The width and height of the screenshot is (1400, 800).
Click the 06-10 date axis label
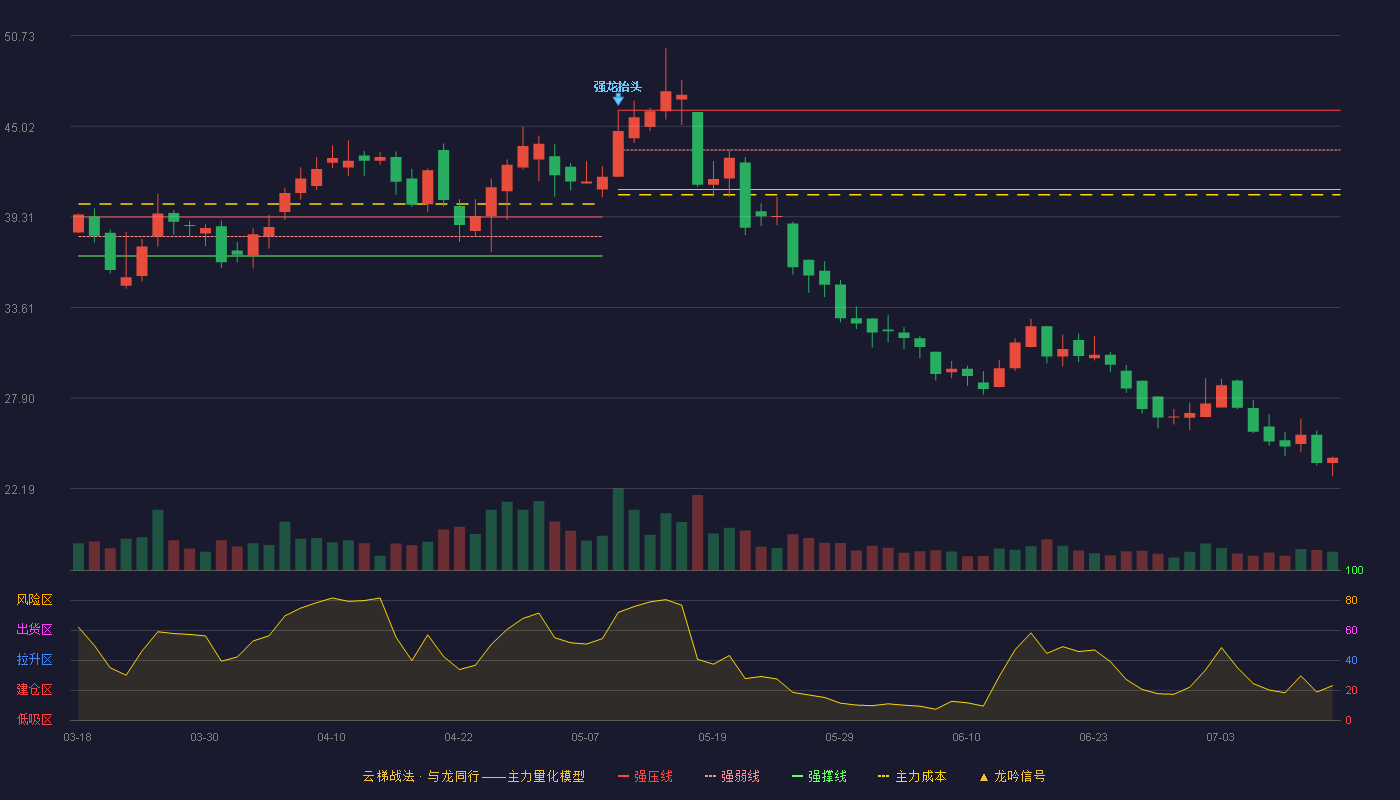point(966,737)
